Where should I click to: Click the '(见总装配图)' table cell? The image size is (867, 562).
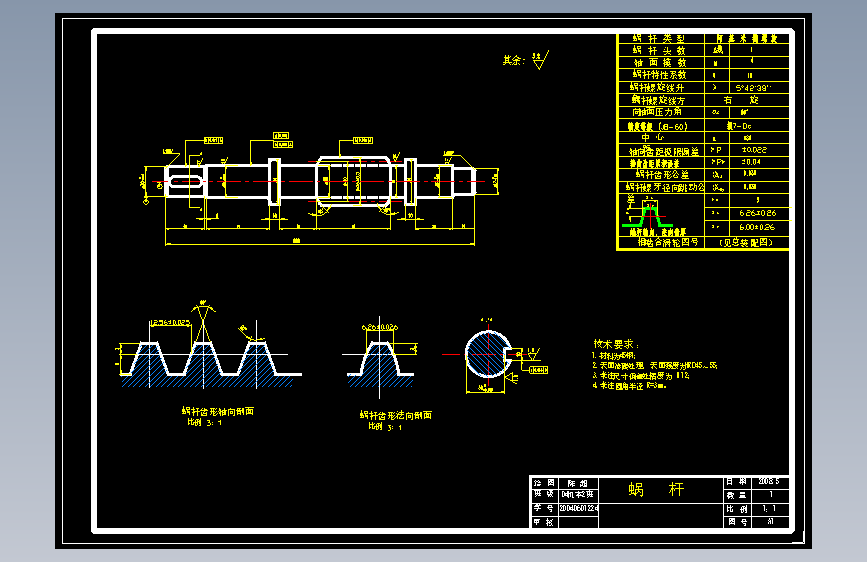(x=746, y=242)
